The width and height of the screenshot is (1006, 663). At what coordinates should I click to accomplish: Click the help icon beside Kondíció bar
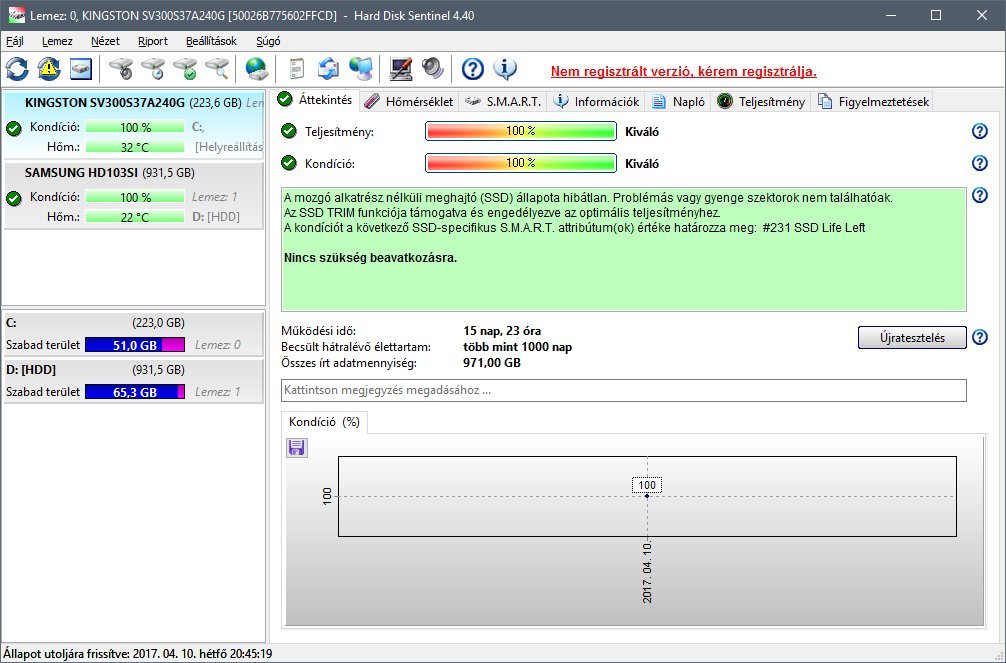click(980, 163)
